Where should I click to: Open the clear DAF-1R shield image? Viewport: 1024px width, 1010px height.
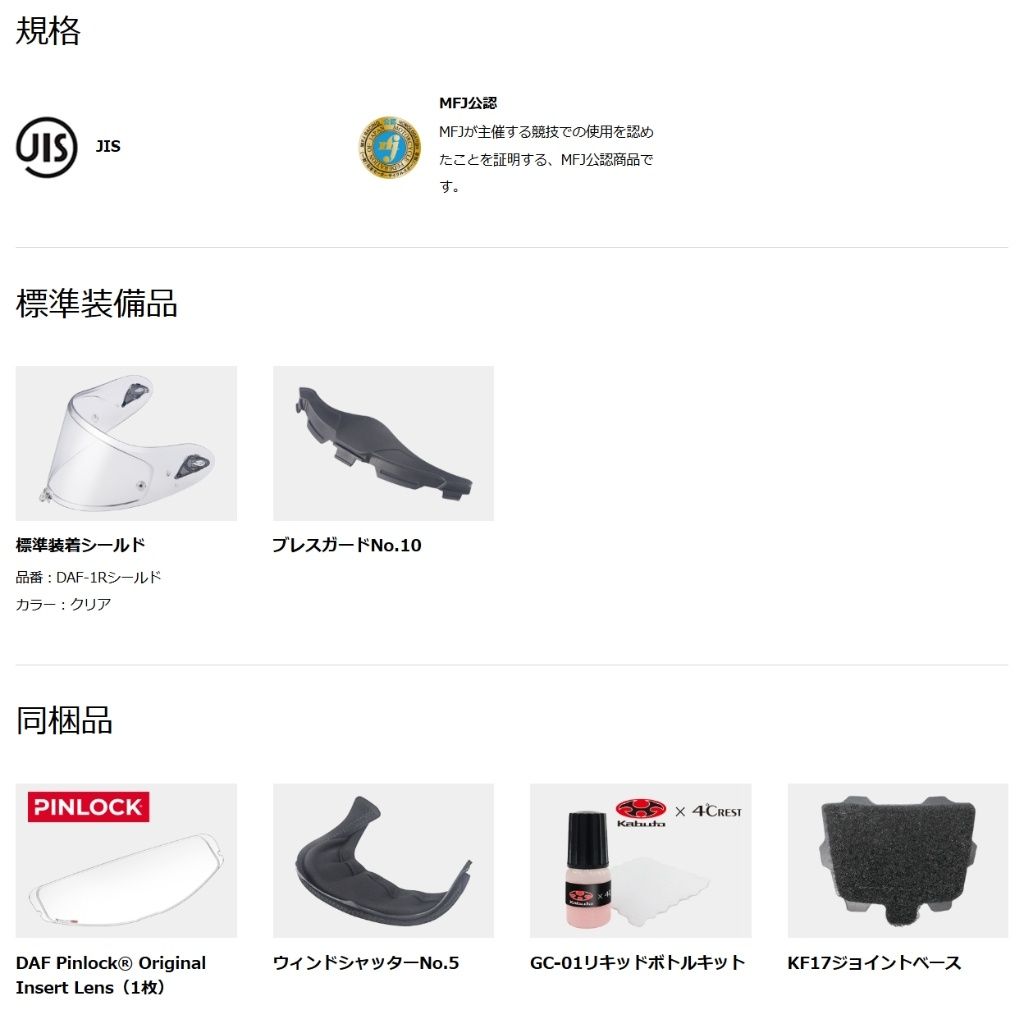click(126, 443)
